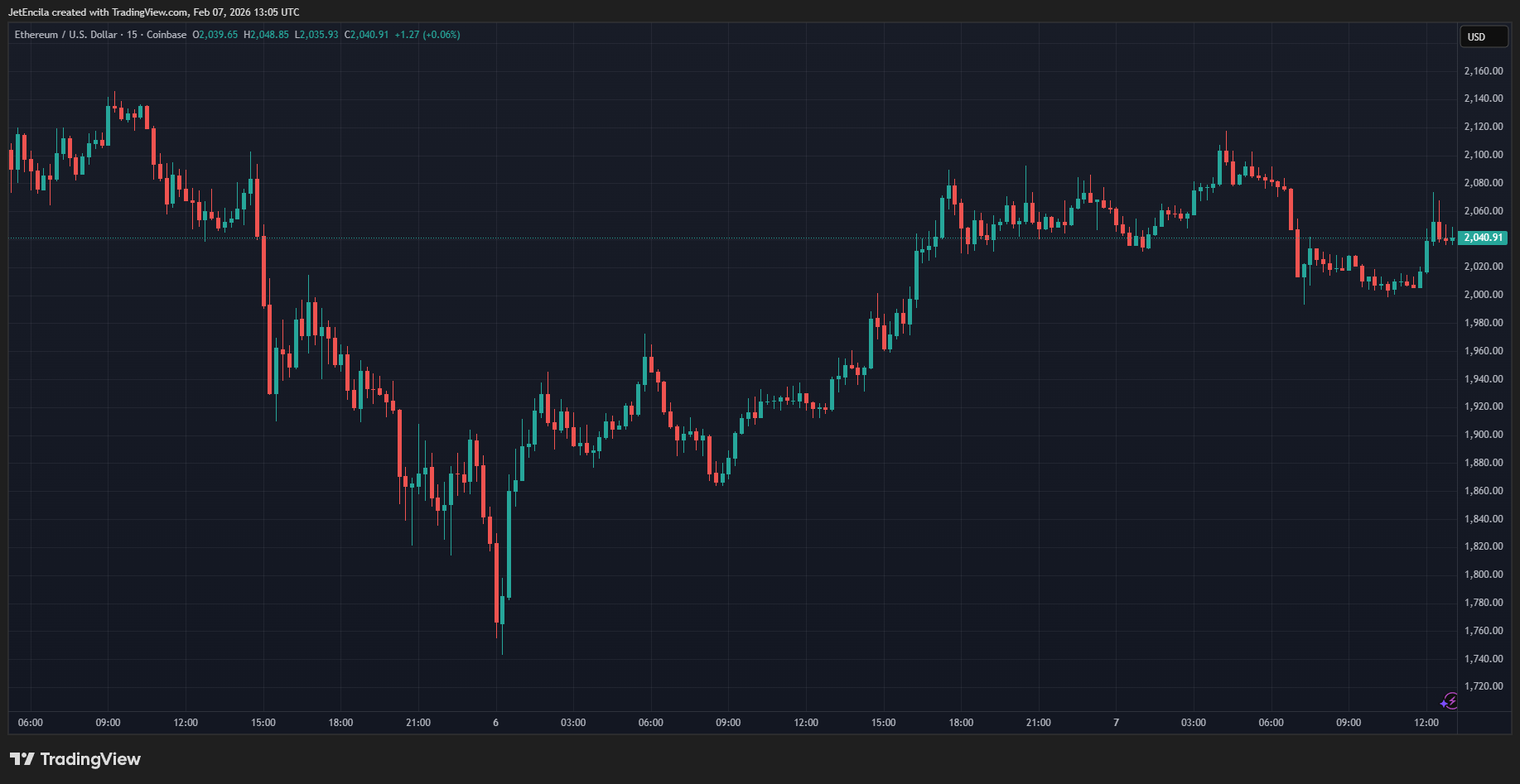Image resolution: width=1520 pixels, height=784 pixels.
Task: Click the 2,160.00 price axis label
Action: (1483, 71)
